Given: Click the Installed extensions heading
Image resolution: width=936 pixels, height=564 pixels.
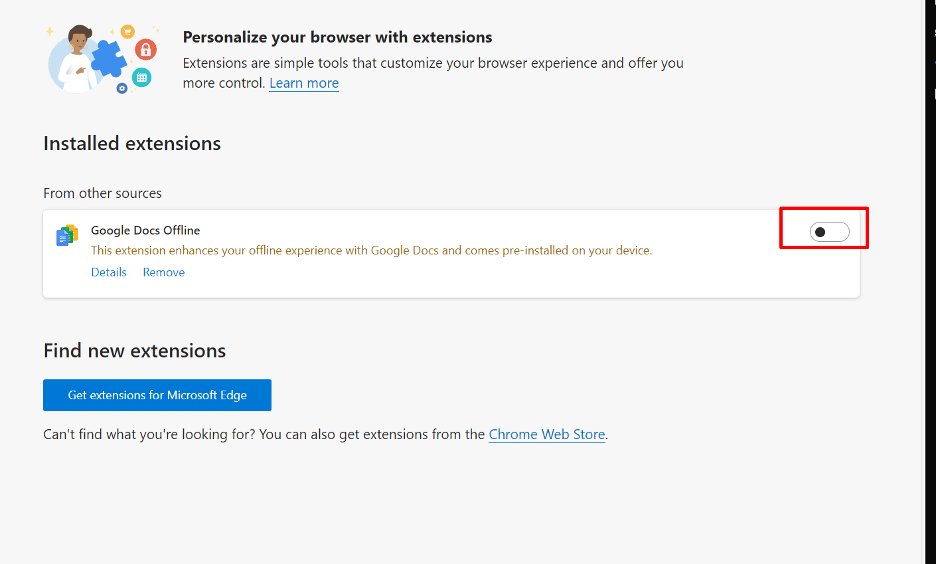Looking at the screenshot, I should coord(132,143).
